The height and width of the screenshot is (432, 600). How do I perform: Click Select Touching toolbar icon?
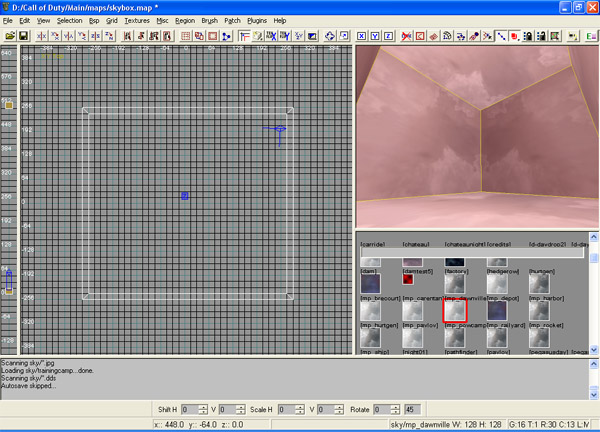(x=140, y=36)
